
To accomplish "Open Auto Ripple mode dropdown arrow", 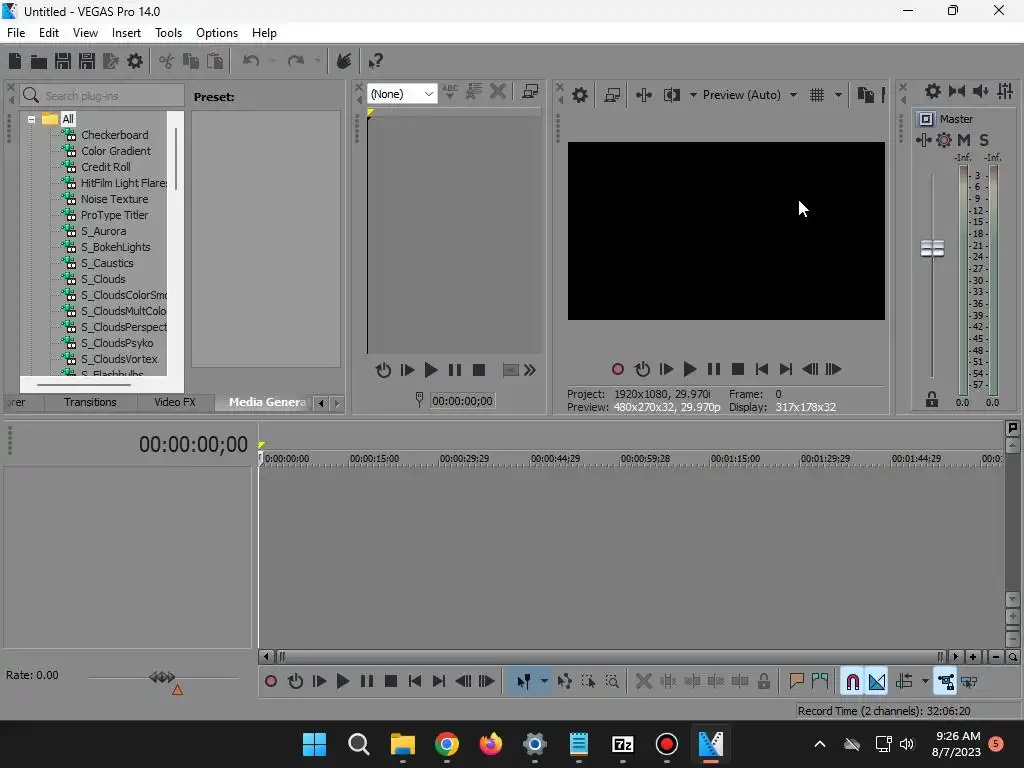I will [925, 682].
